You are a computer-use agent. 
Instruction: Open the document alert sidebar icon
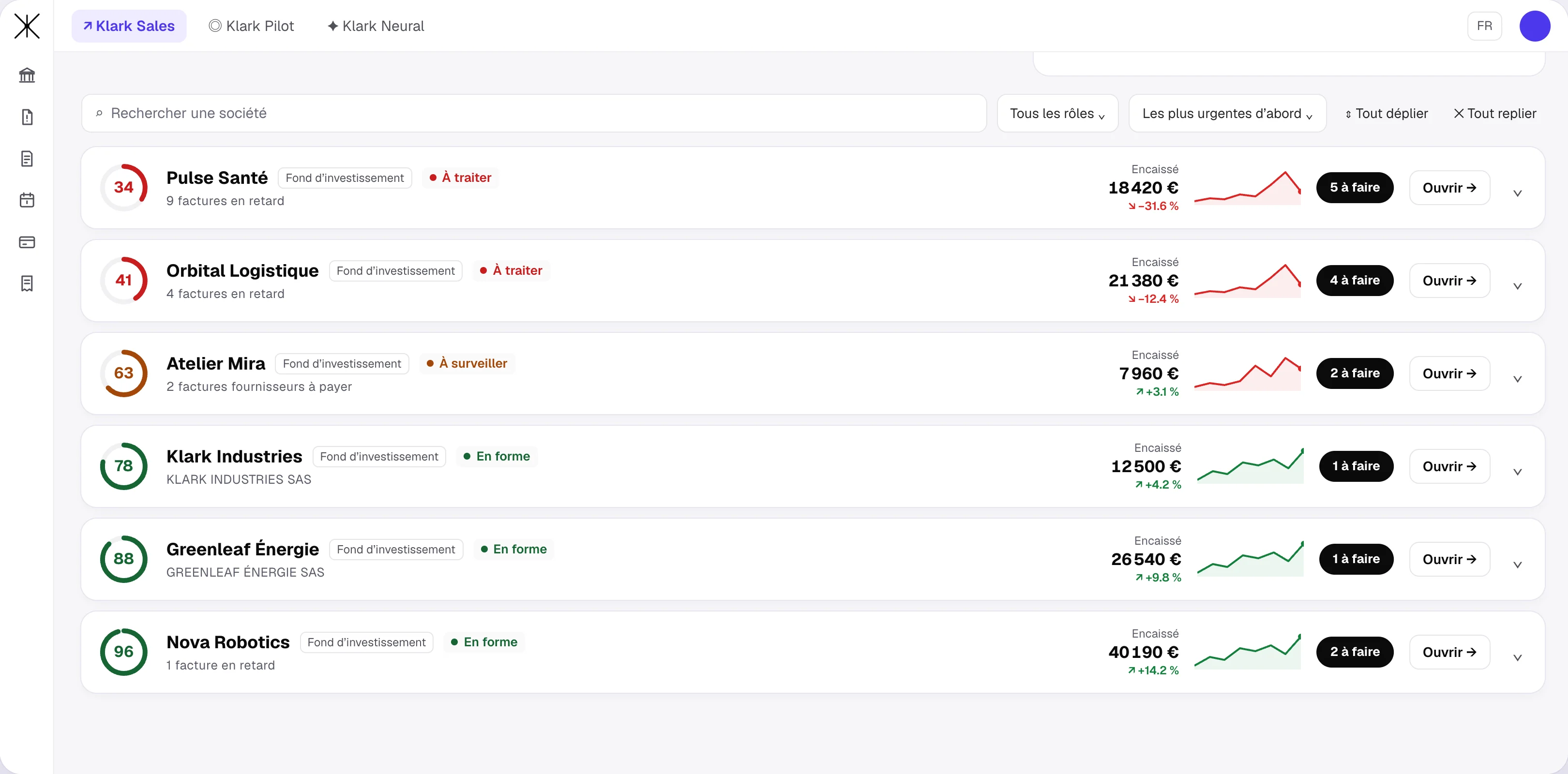pos(27,117)
